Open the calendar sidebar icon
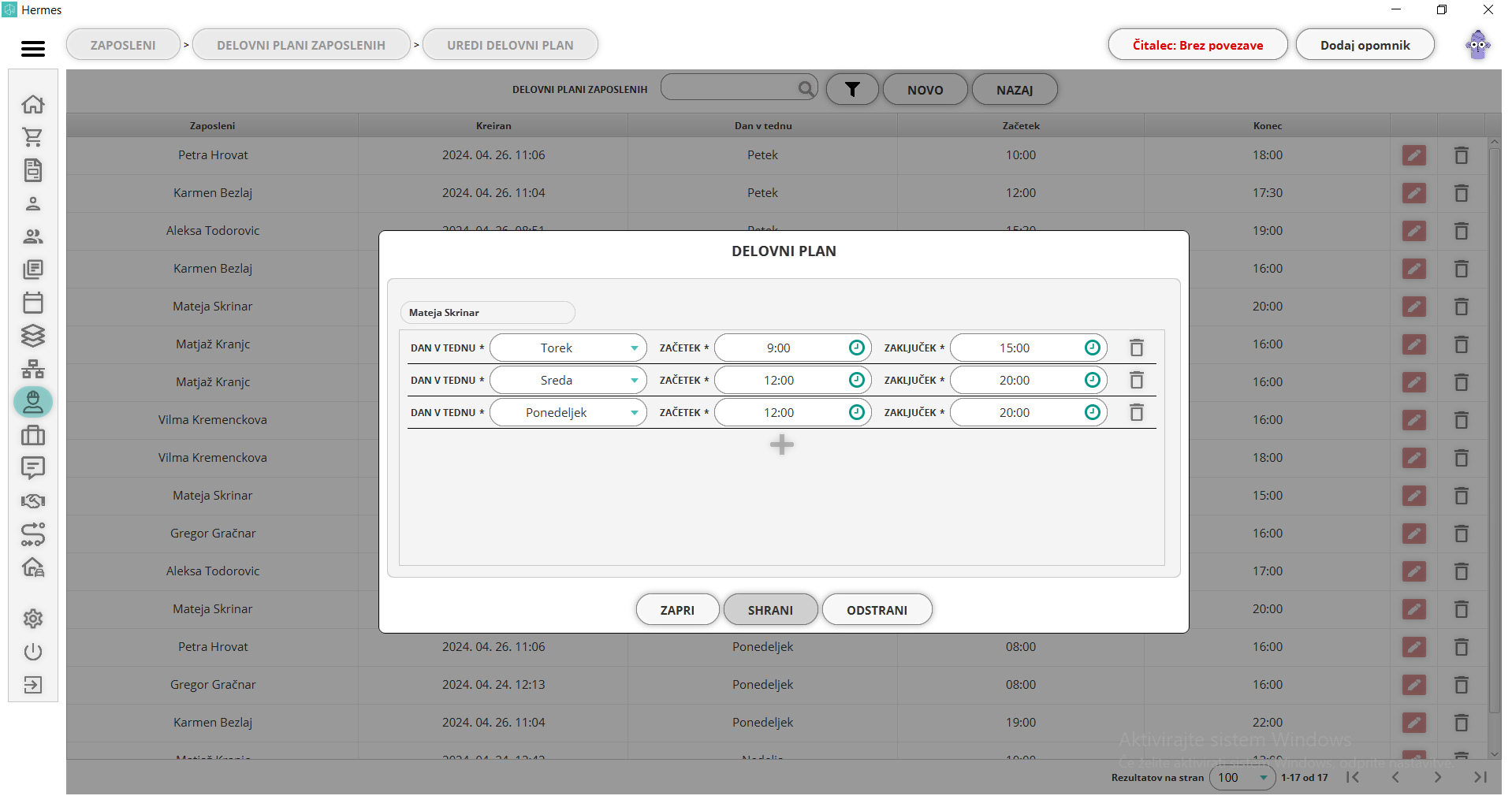The width and height of the screenshot is (1512, 807). pos(33,303)
